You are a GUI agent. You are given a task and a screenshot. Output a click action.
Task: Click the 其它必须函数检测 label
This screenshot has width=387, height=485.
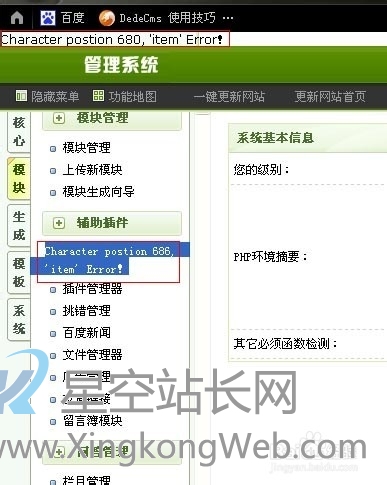coord(285,343)
